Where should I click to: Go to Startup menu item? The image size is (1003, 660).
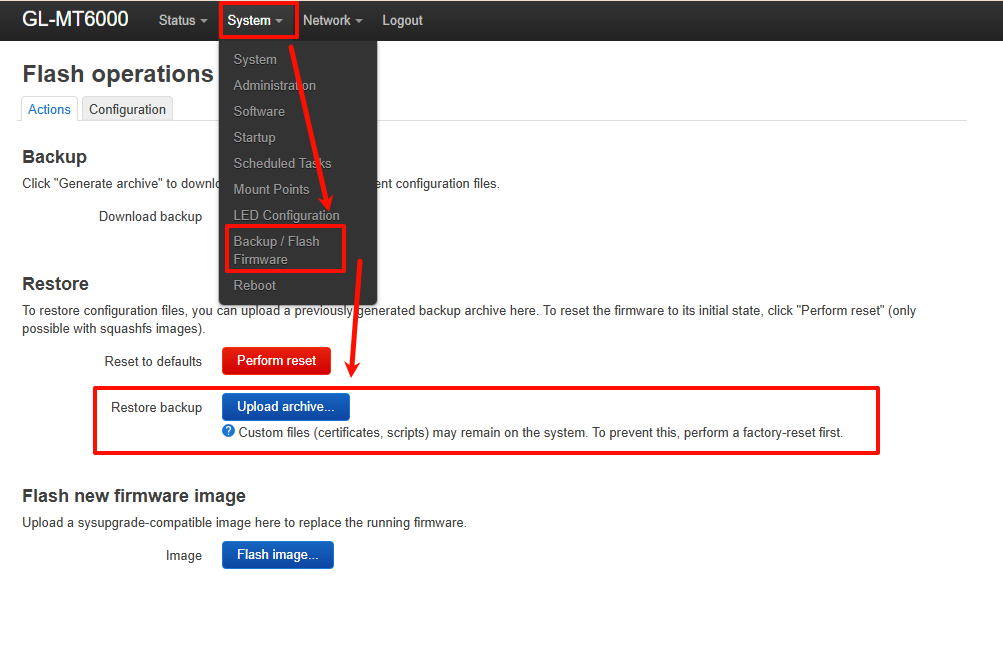[x=254, y=137]
